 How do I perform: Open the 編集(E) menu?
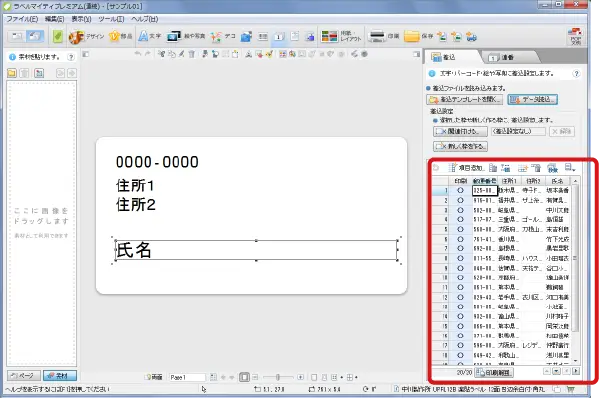pos(54,19)
